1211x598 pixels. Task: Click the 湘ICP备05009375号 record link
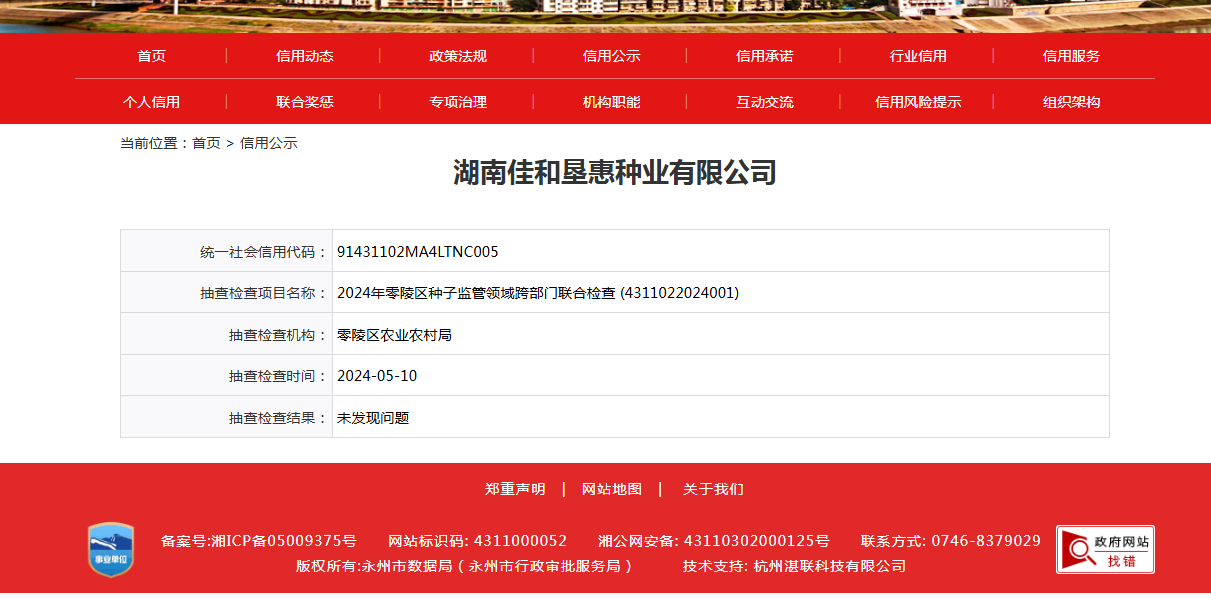[284, 541]
